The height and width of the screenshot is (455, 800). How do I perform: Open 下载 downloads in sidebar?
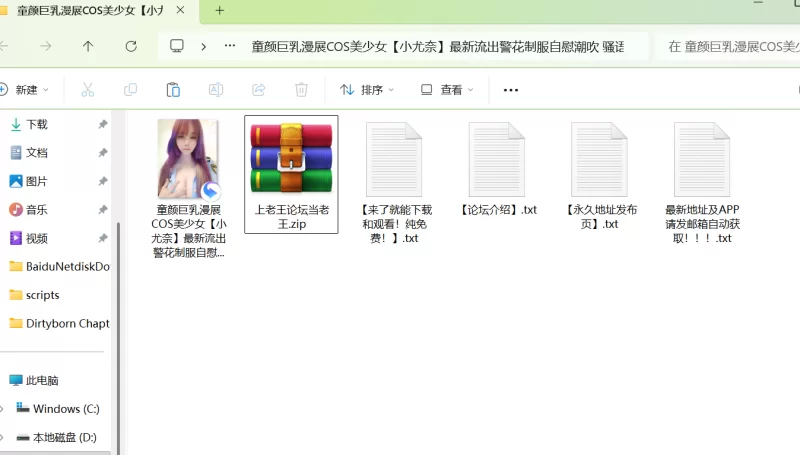36,125
